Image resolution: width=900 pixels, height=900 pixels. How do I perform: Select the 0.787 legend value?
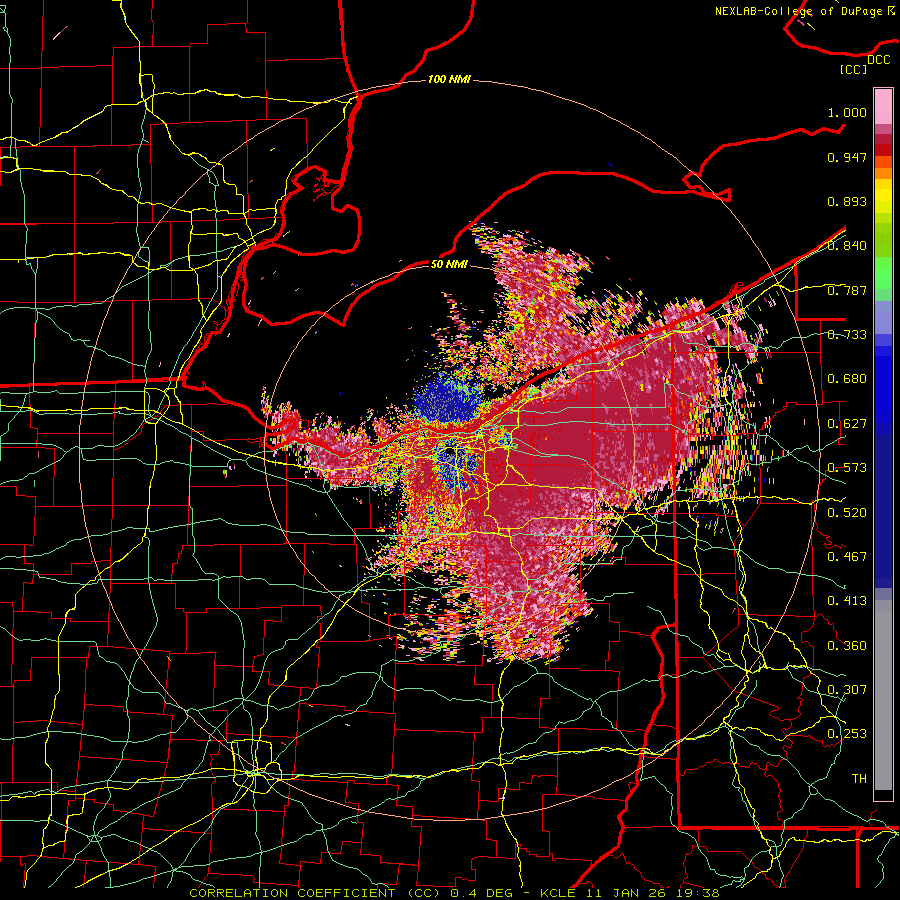click(847, 290)
